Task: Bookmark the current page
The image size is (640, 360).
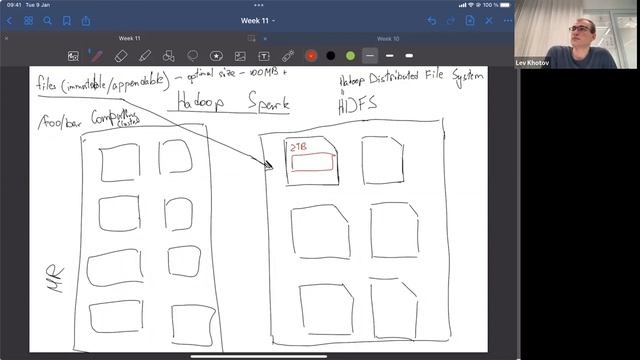Action: click(67, 20)
